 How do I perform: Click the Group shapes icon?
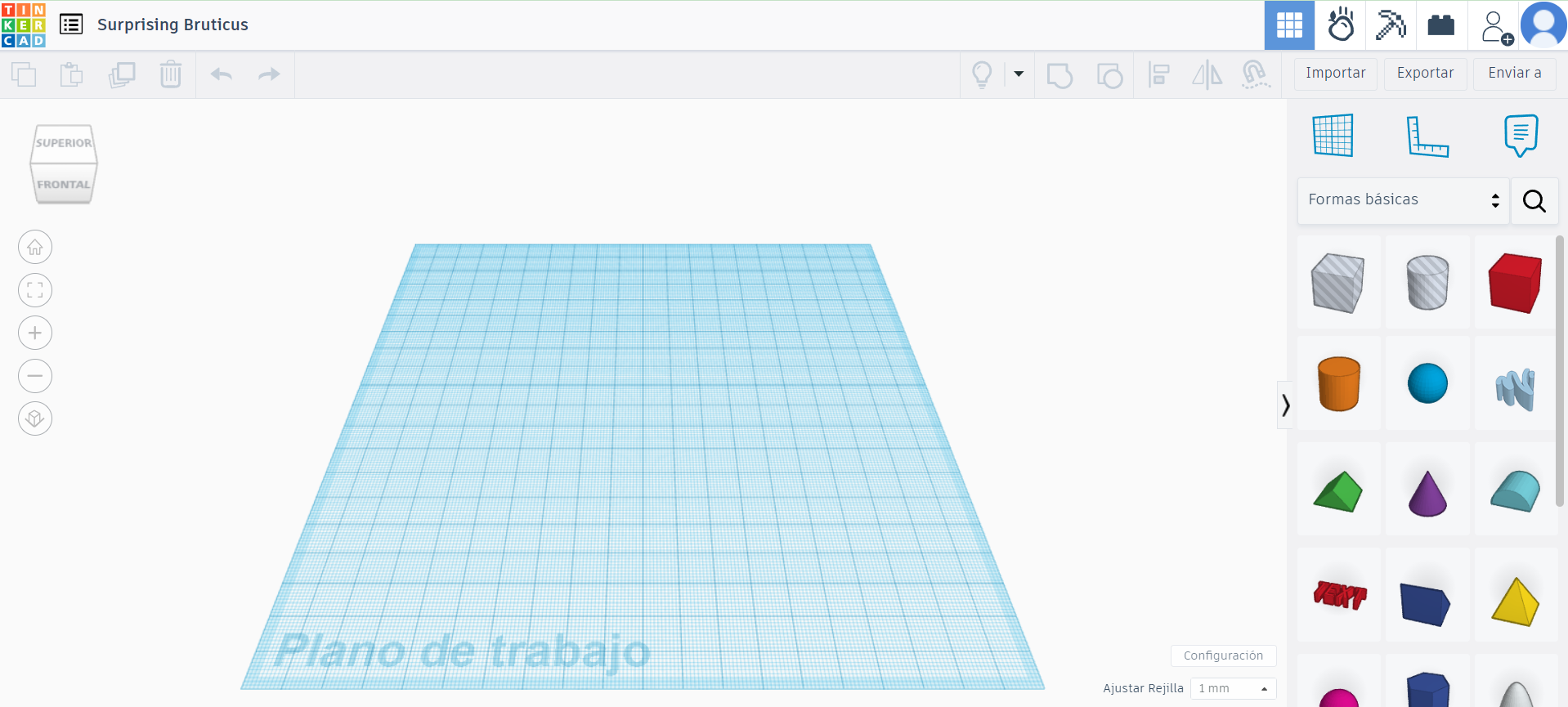click(x=1060, y=75)
